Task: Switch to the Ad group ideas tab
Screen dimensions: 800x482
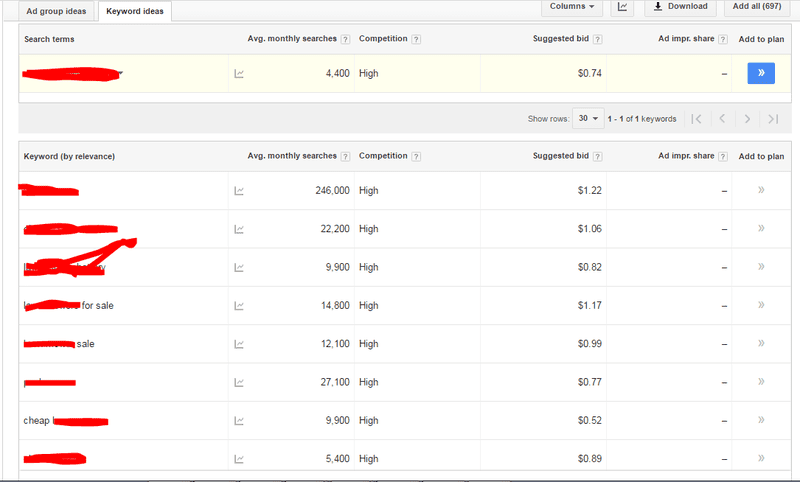Action: (x=56, y=11)
